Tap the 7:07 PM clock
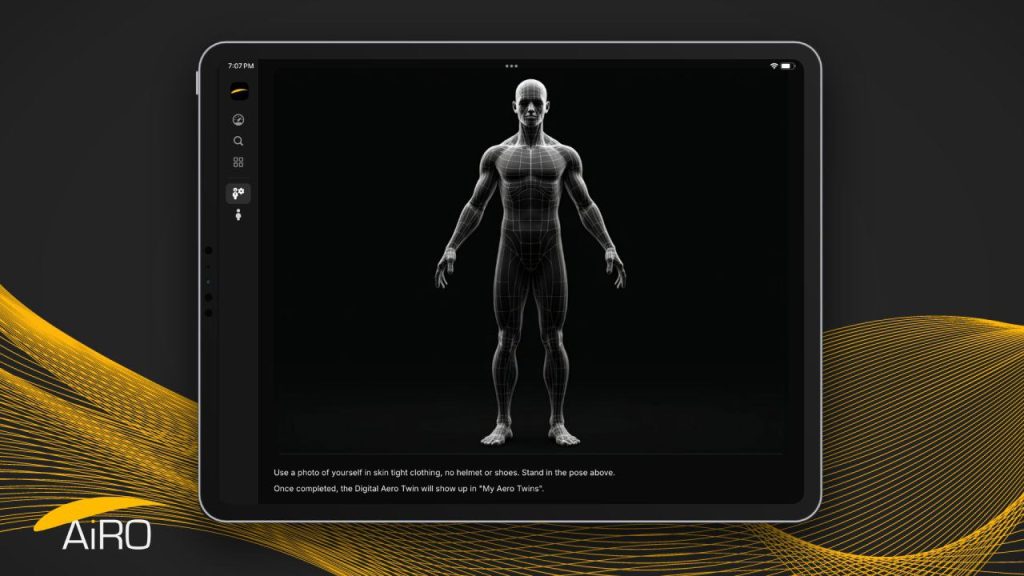The height and width of the screenshot is (576, 1024). point(241,66)
